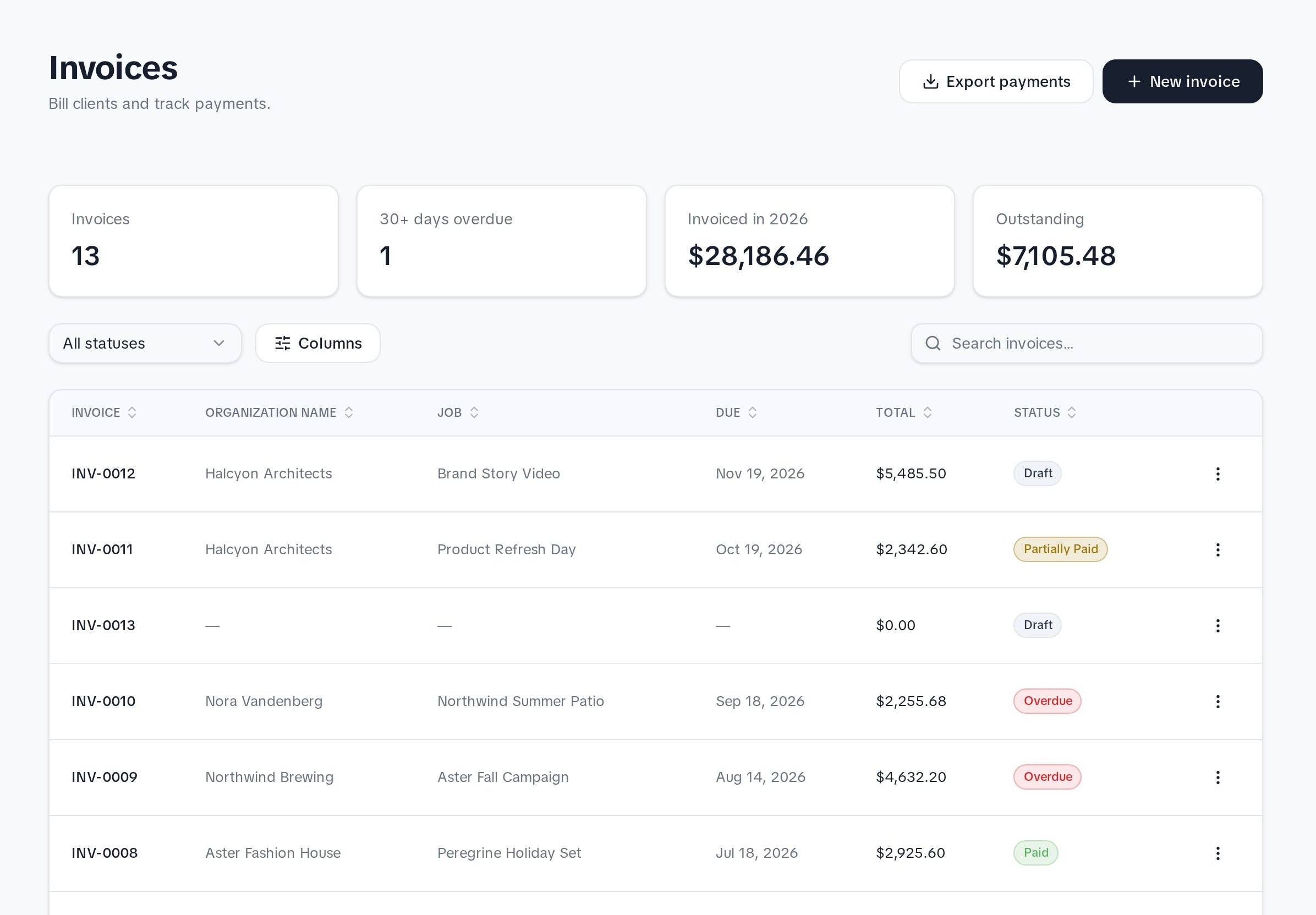Image resolution: width=1316 pixels, height=915 pixels.
Task: Click the Invoices count card
Action: click(x=194, y=241)
